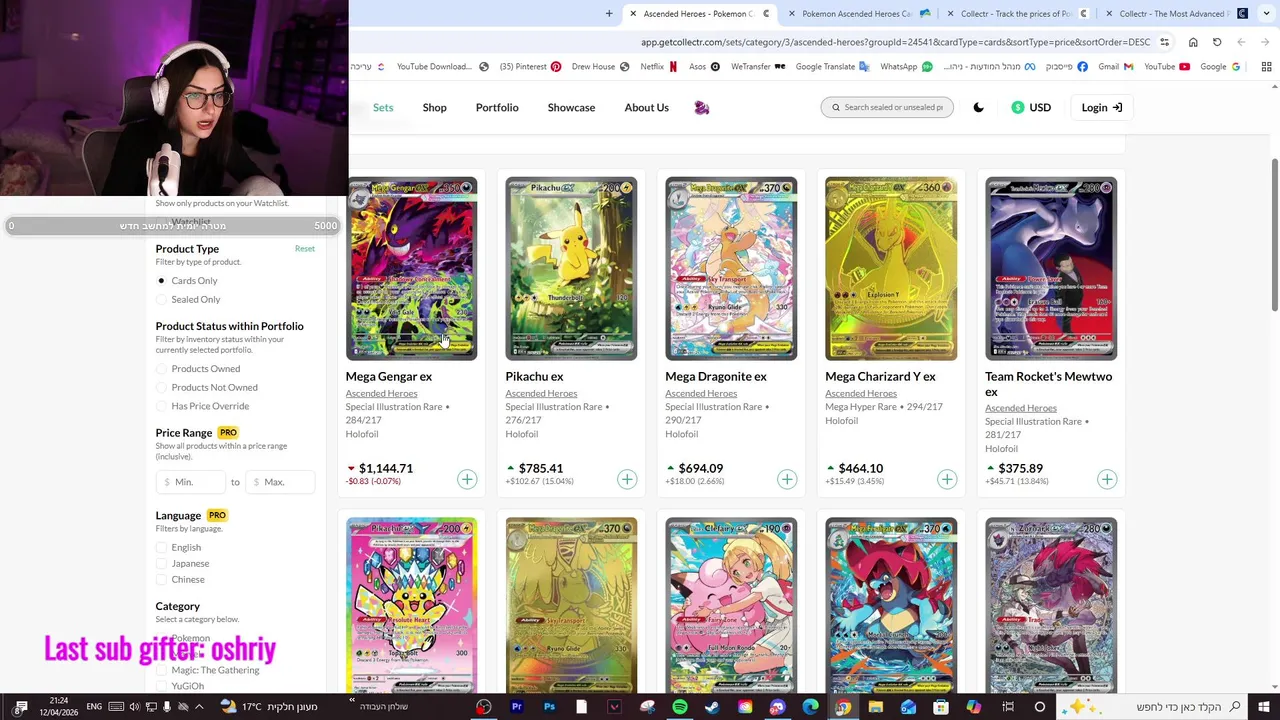Image resolution: width=1280 pixels, height=720 pixels.
Task: Click the Login button
Action: point(1101,107)
